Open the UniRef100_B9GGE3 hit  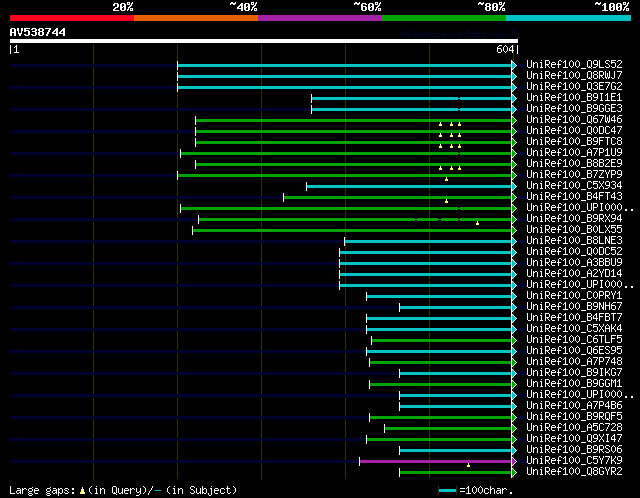(574, 109)
